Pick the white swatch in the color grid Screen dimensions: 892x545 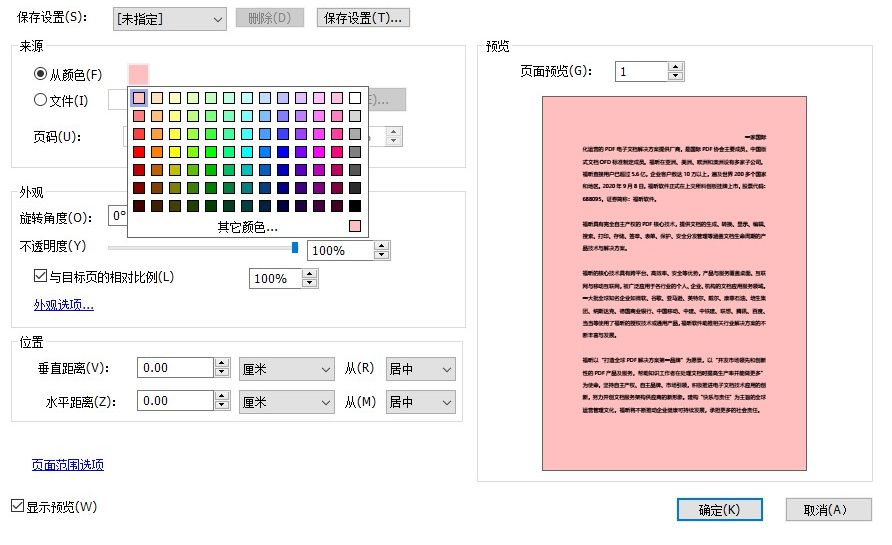pos(355,98)
